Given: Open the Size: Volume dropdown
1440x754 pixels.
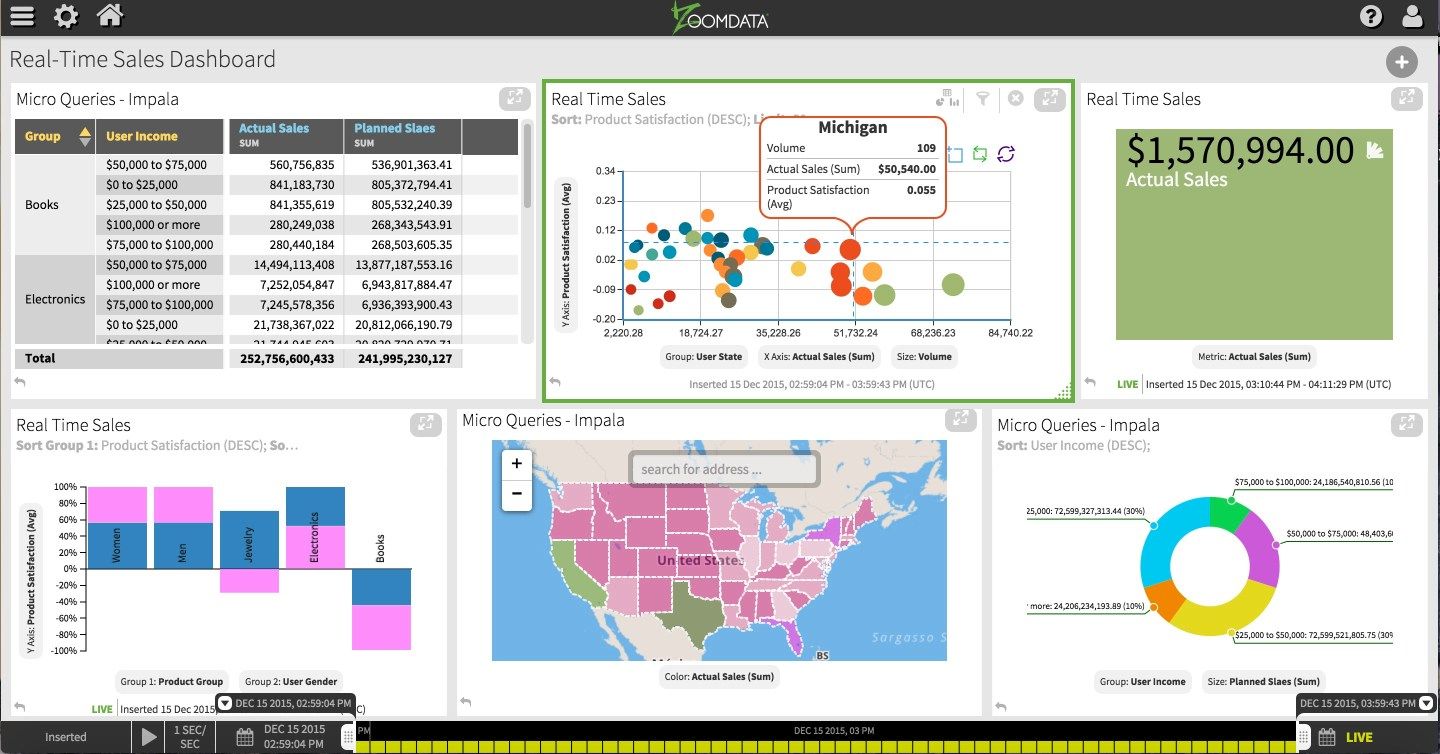Looking at the screenshot, I should coord(922,356).
